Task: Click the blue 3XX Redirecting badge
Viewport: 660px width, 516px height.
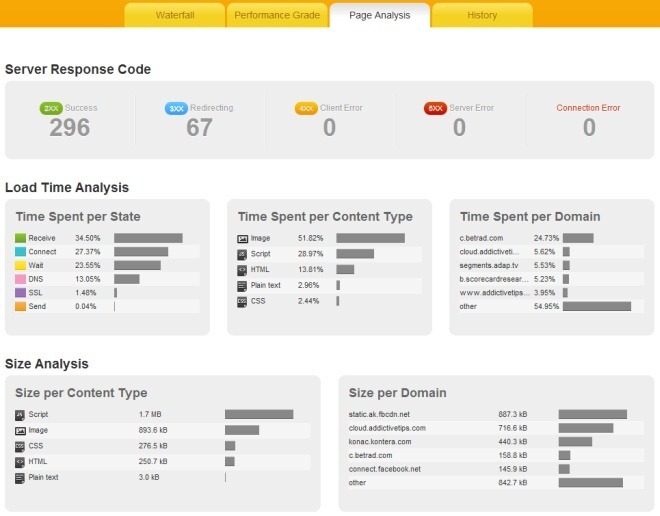Action: [176, 109]
